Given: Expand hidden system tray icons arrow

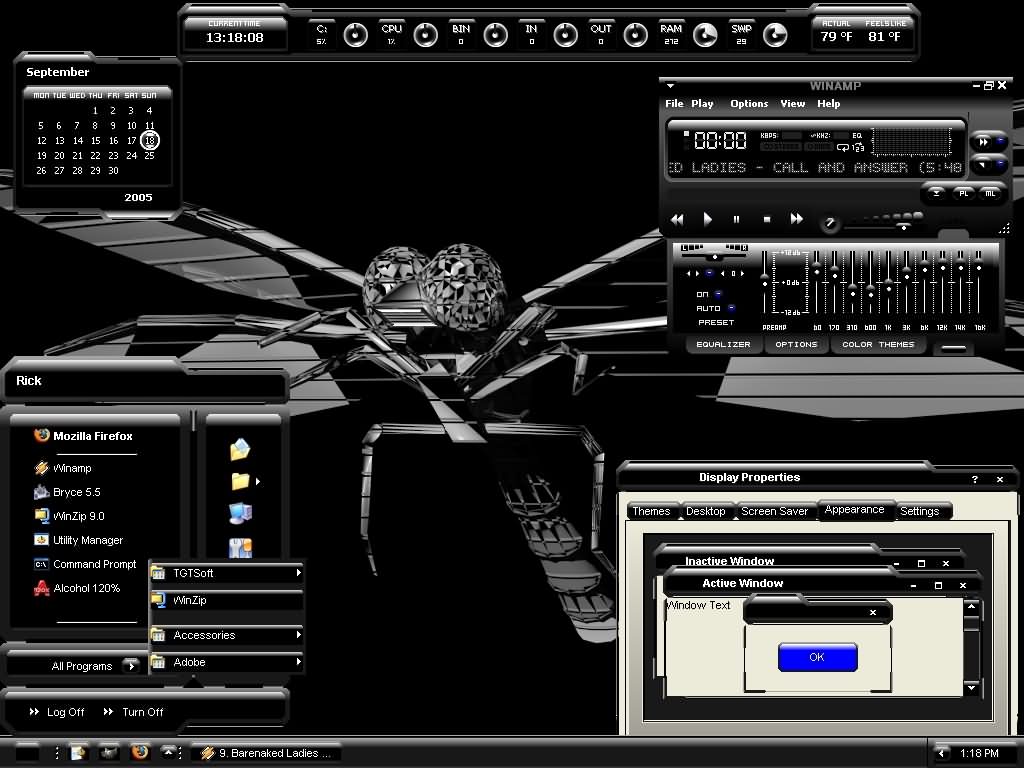Looking at the screenshot, I should point(940,753).
